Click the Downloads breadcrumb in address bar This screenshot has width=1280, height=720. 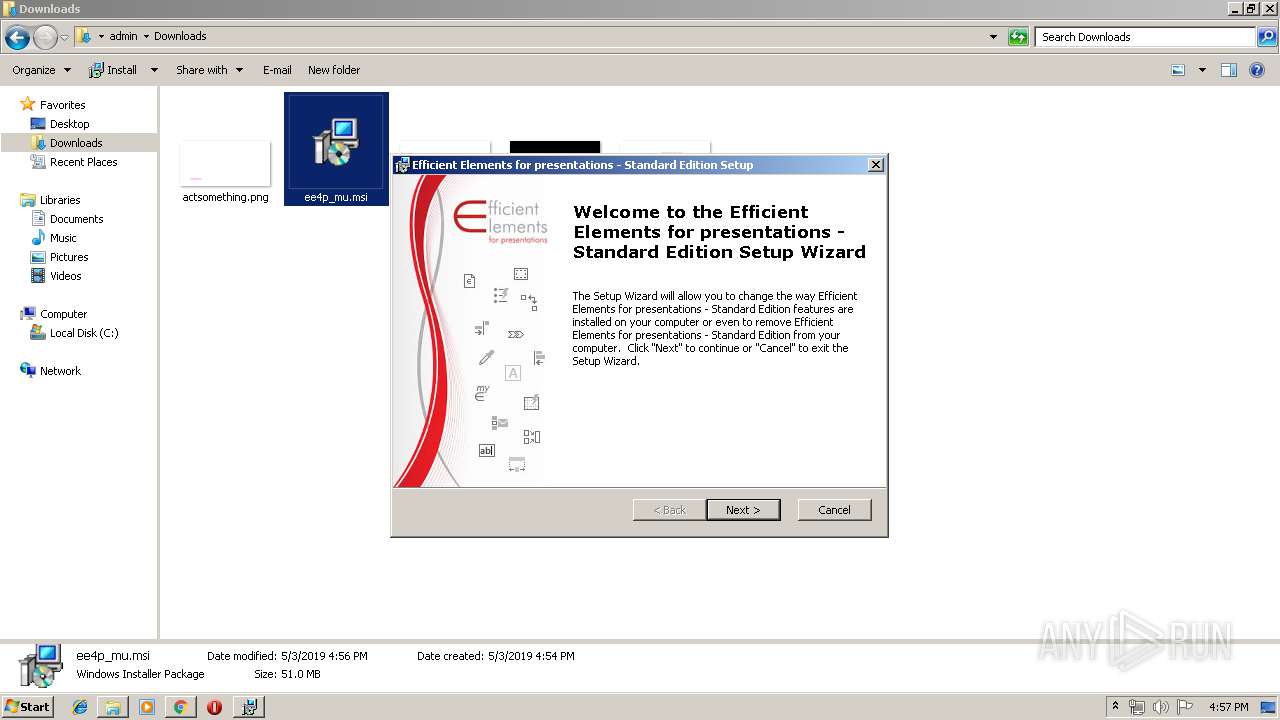(180, 36)
